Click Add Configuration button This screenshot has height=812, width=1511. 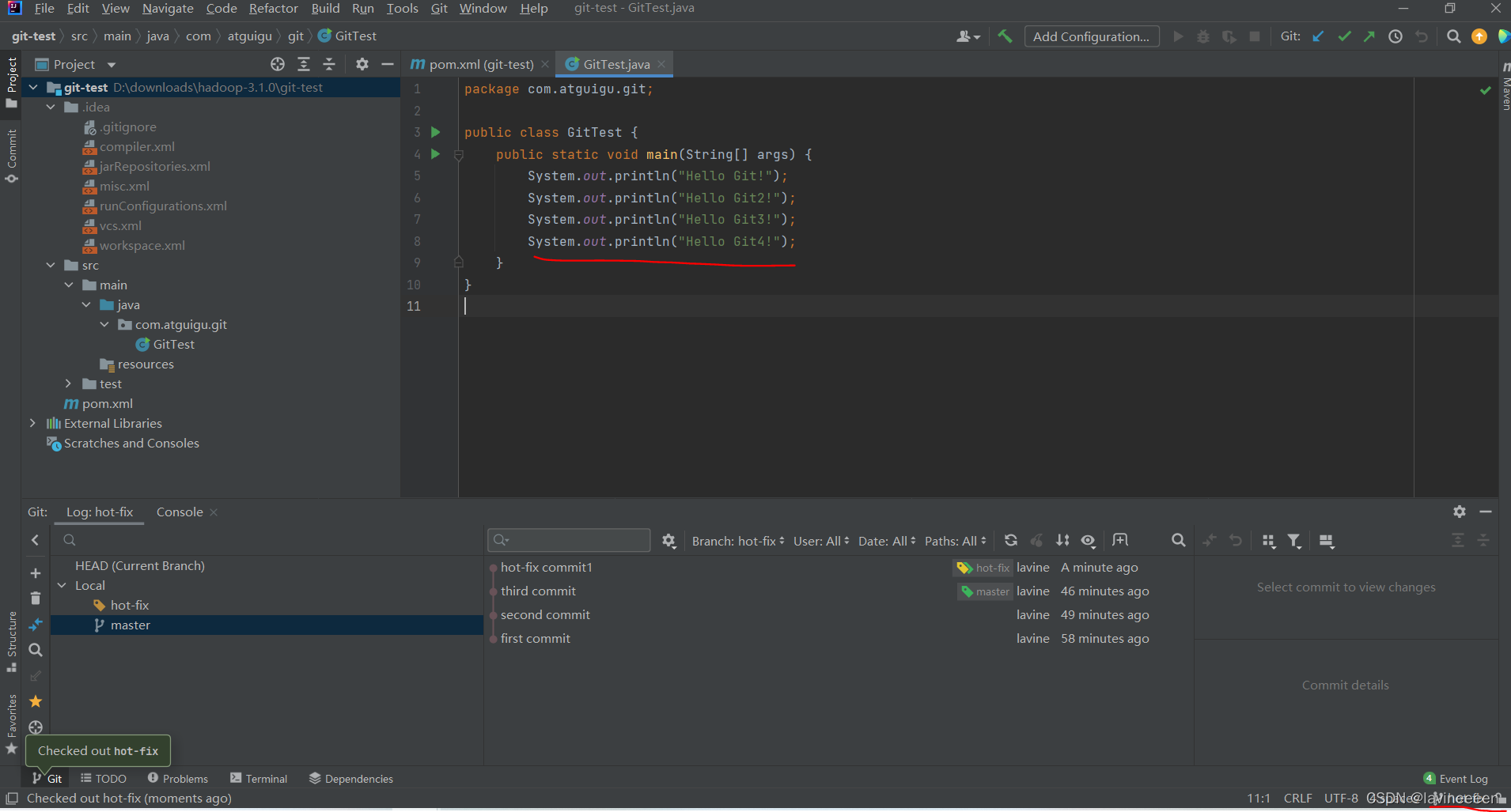coord(1092,36)
